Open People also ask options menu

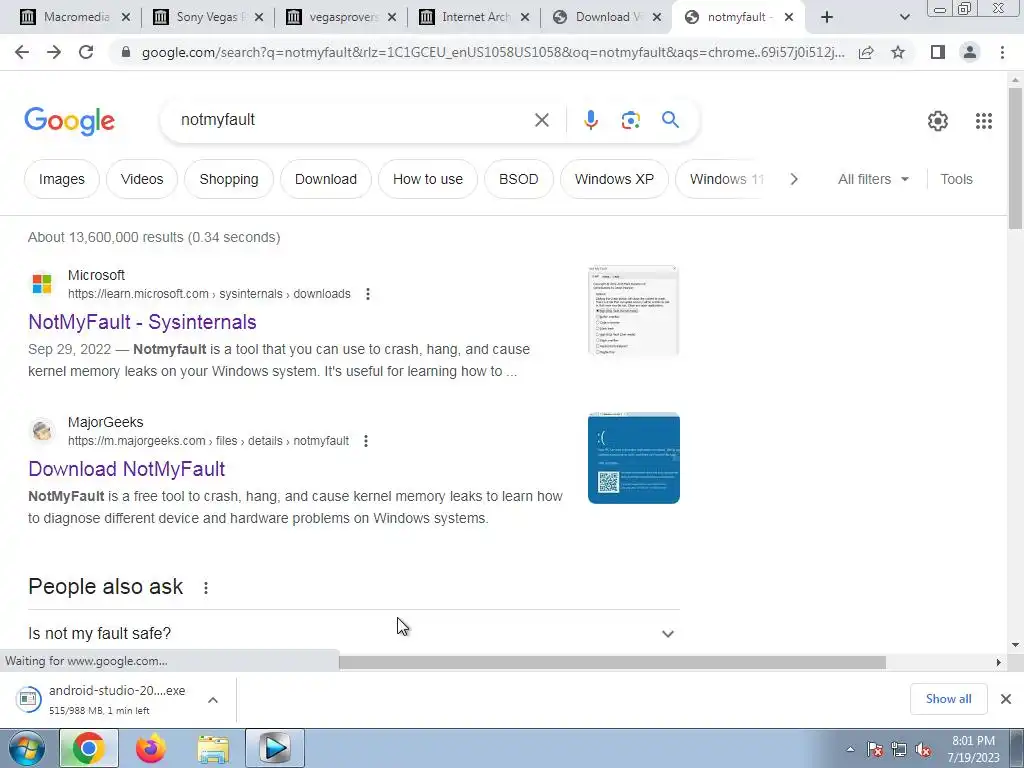click(206, 588)
